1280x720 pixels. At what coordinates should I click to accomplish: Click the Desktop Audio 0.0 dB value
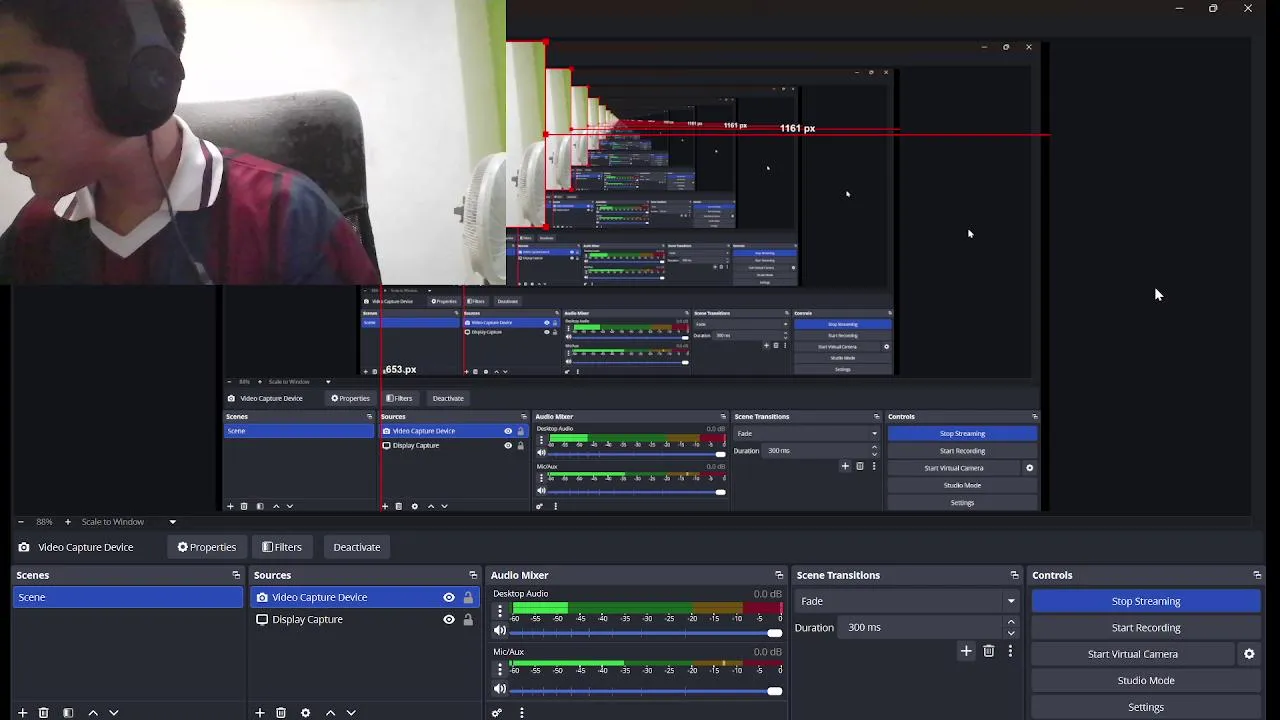click(x=767, y=594)
